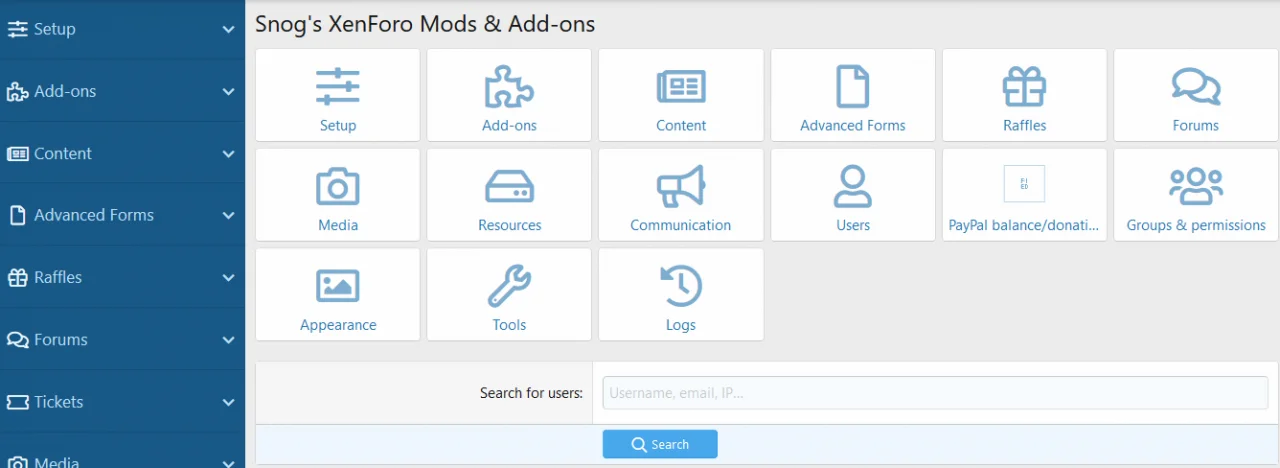Expand the Raffles sidebar section chevron
The image size is (1280, 468).
tap(229, 278)
